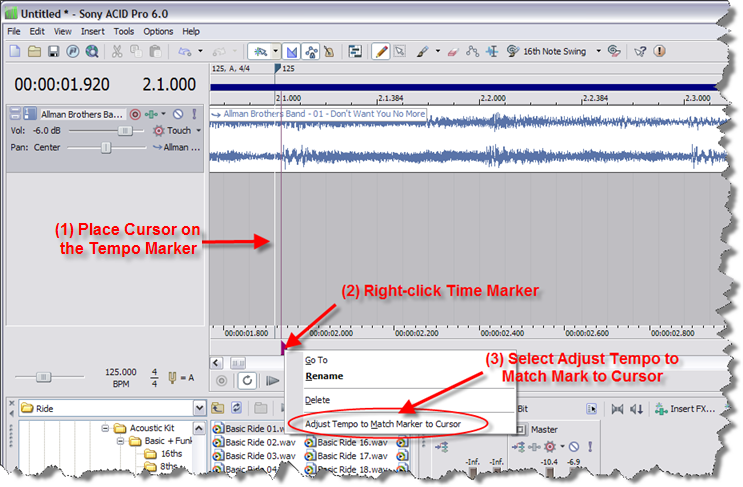Open the Ride folder path dropdown
The width and height of the screenshot is (743, 487).
pyautogui.click(x=200, y=408)
